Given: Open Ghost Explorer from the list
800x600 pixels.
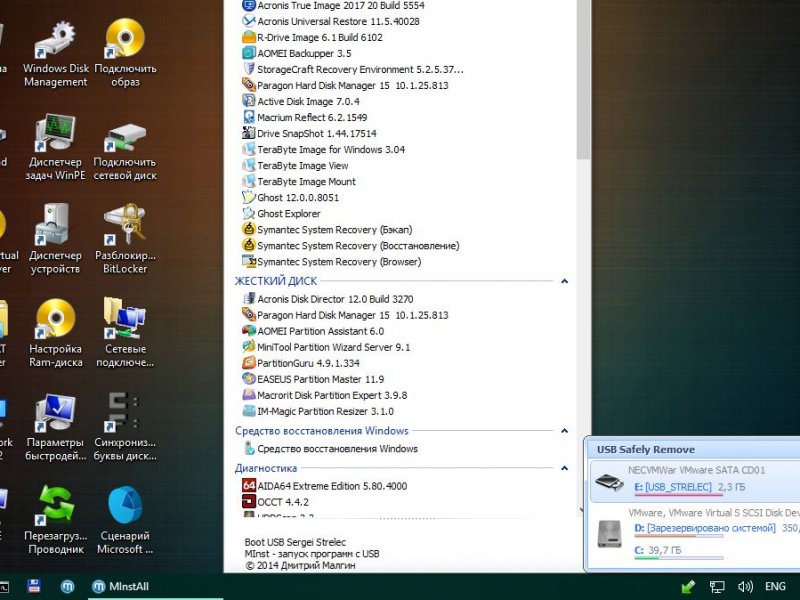Looking at the screenshot, I should [281, 213].
